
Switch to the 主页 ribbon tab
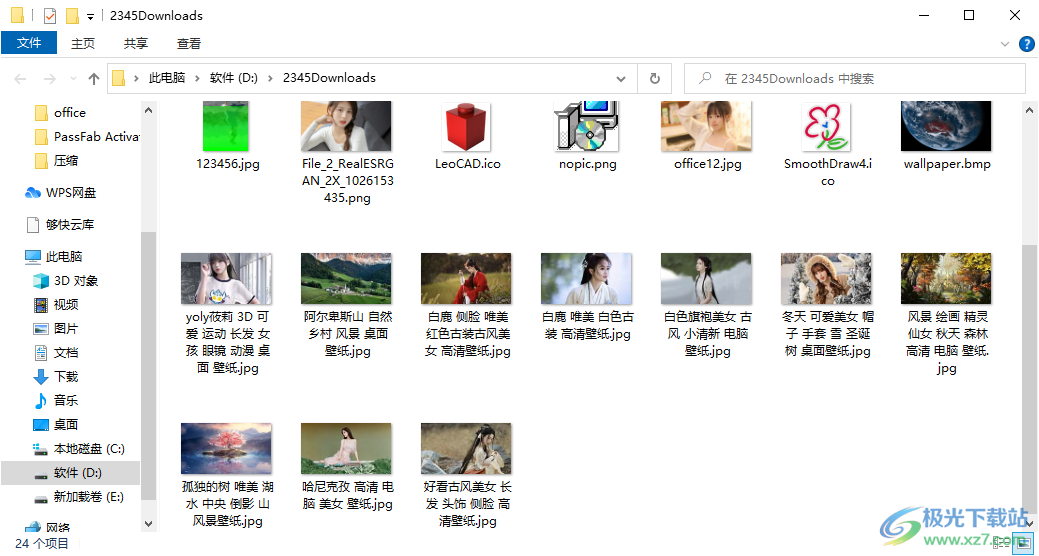click(x=83, y=44)
